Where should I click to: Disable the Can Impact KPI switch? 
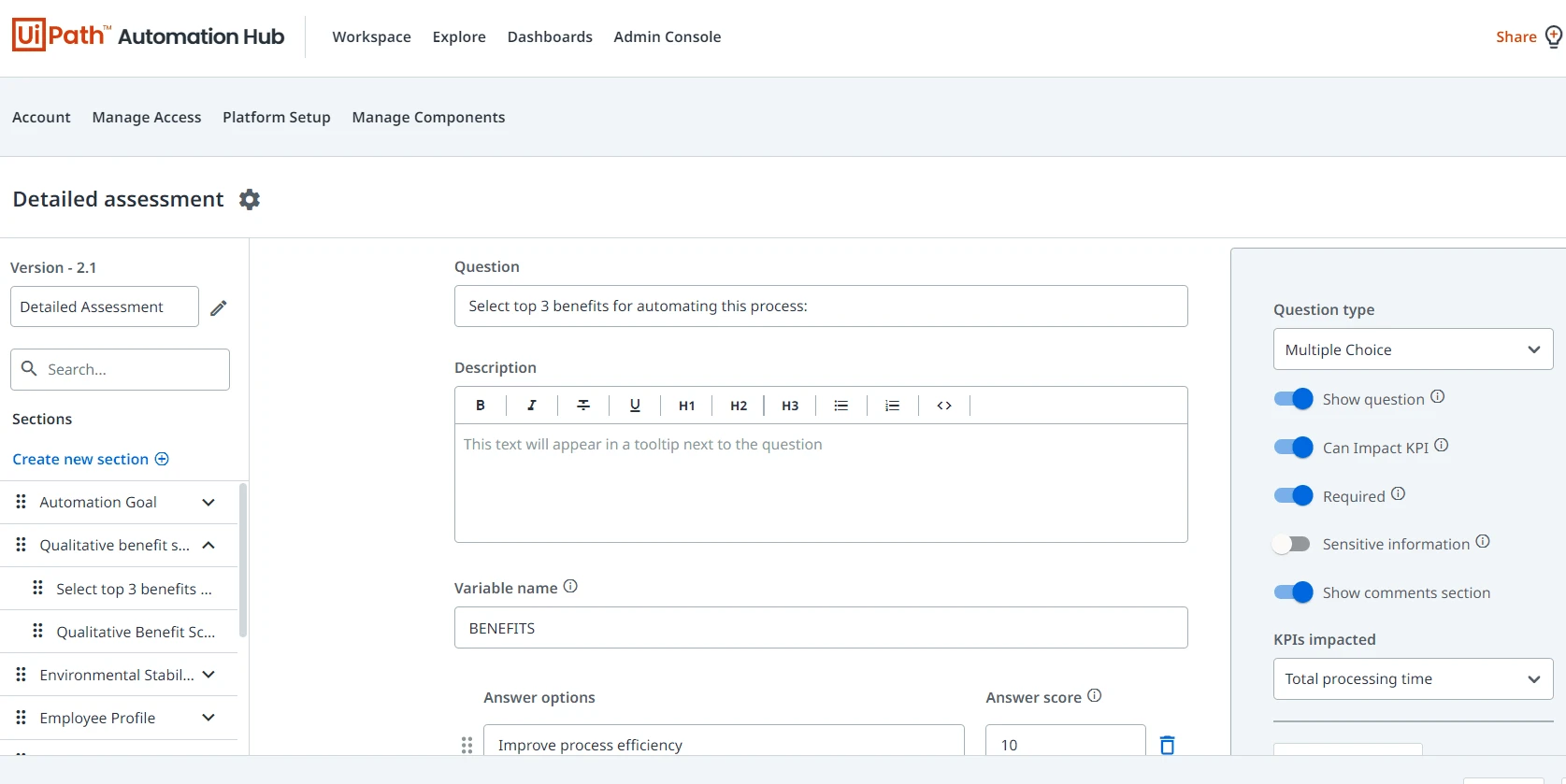[x=1294, y=448]
